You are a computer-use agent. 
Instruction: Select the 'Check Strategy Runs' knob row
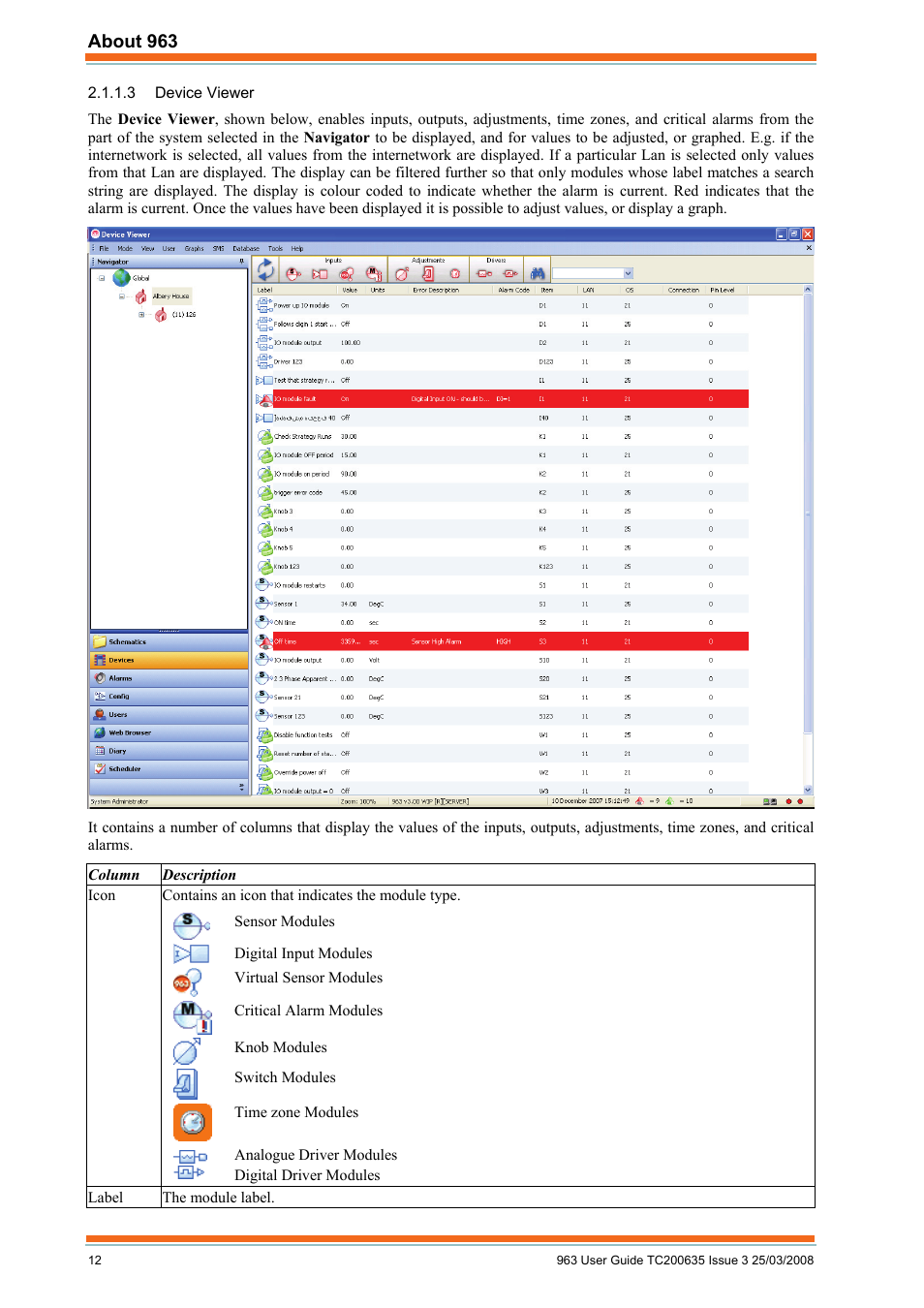[x=502, y=436]
